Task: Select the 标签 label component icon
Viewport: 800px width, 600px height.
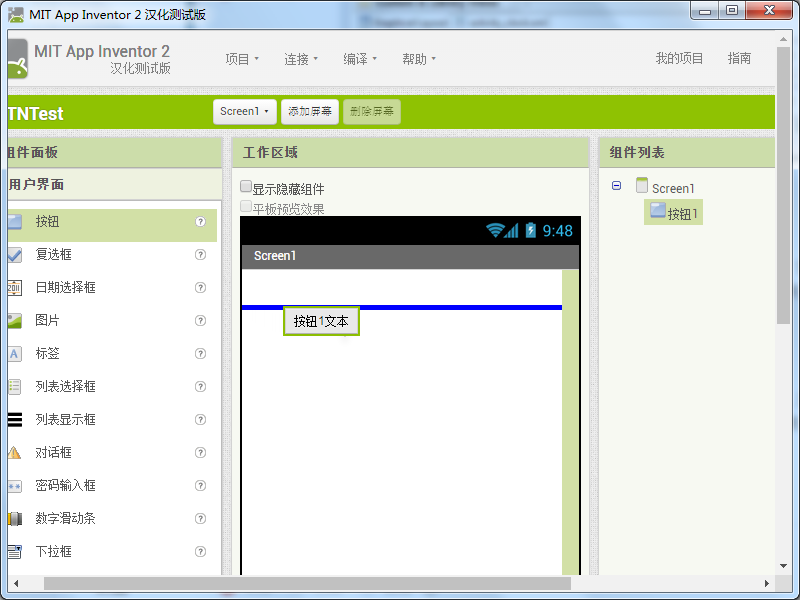Action: pos(15,354)
